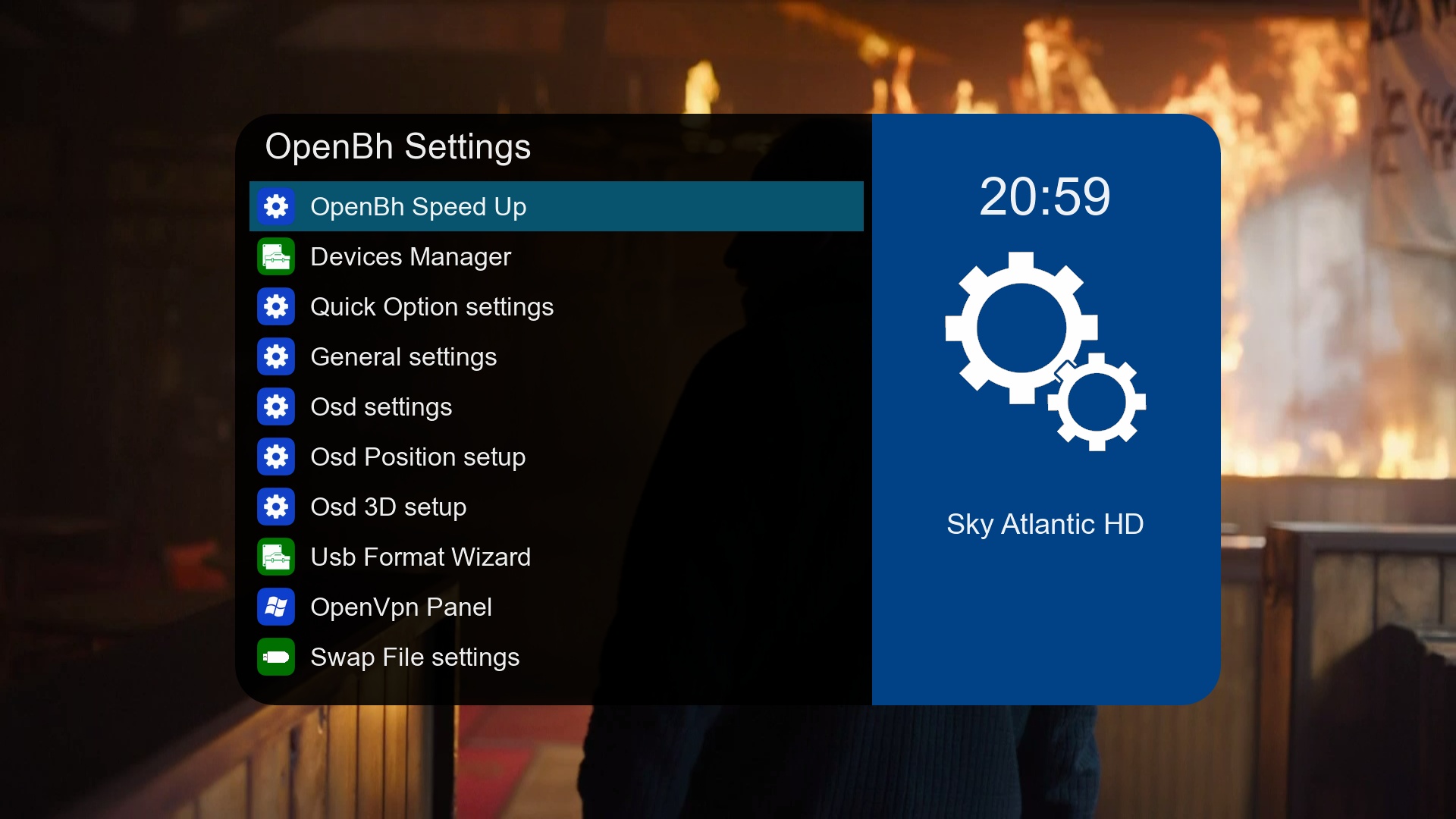Click the Devices Manager green icon
Image resolution: width=1456 pixels, height=819 pixels.
click(x=276, y=256)
